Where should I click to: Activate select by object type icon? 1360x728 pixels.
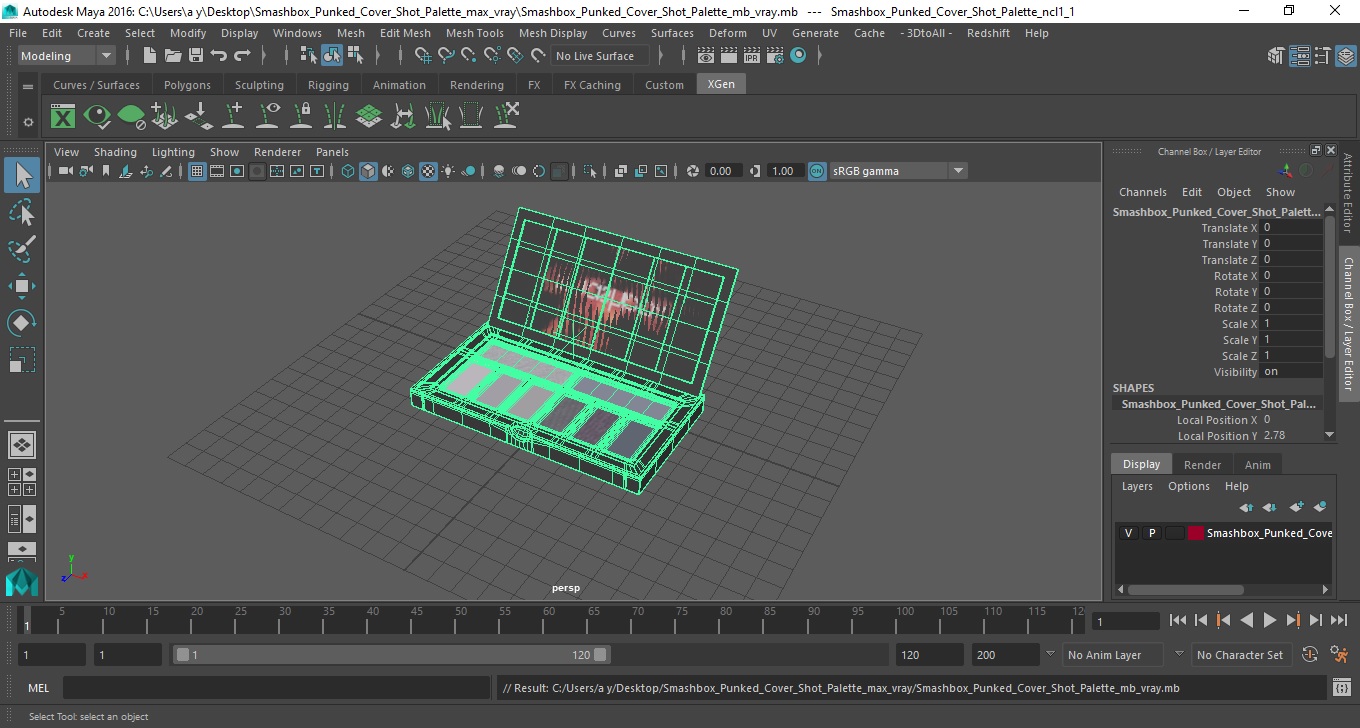tap(332, 56)
